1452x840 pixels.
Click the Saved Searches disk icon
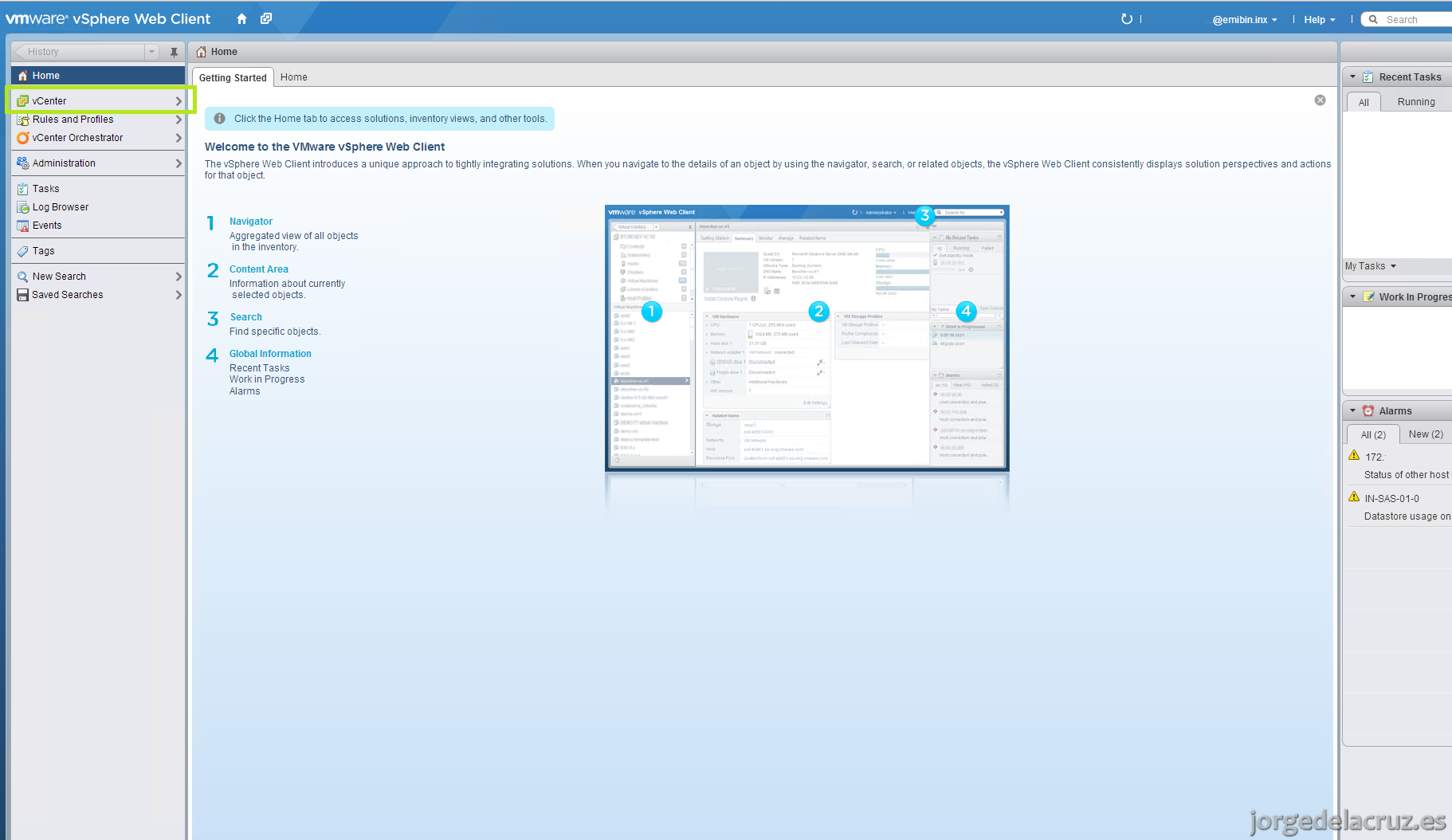pos(22,295)
